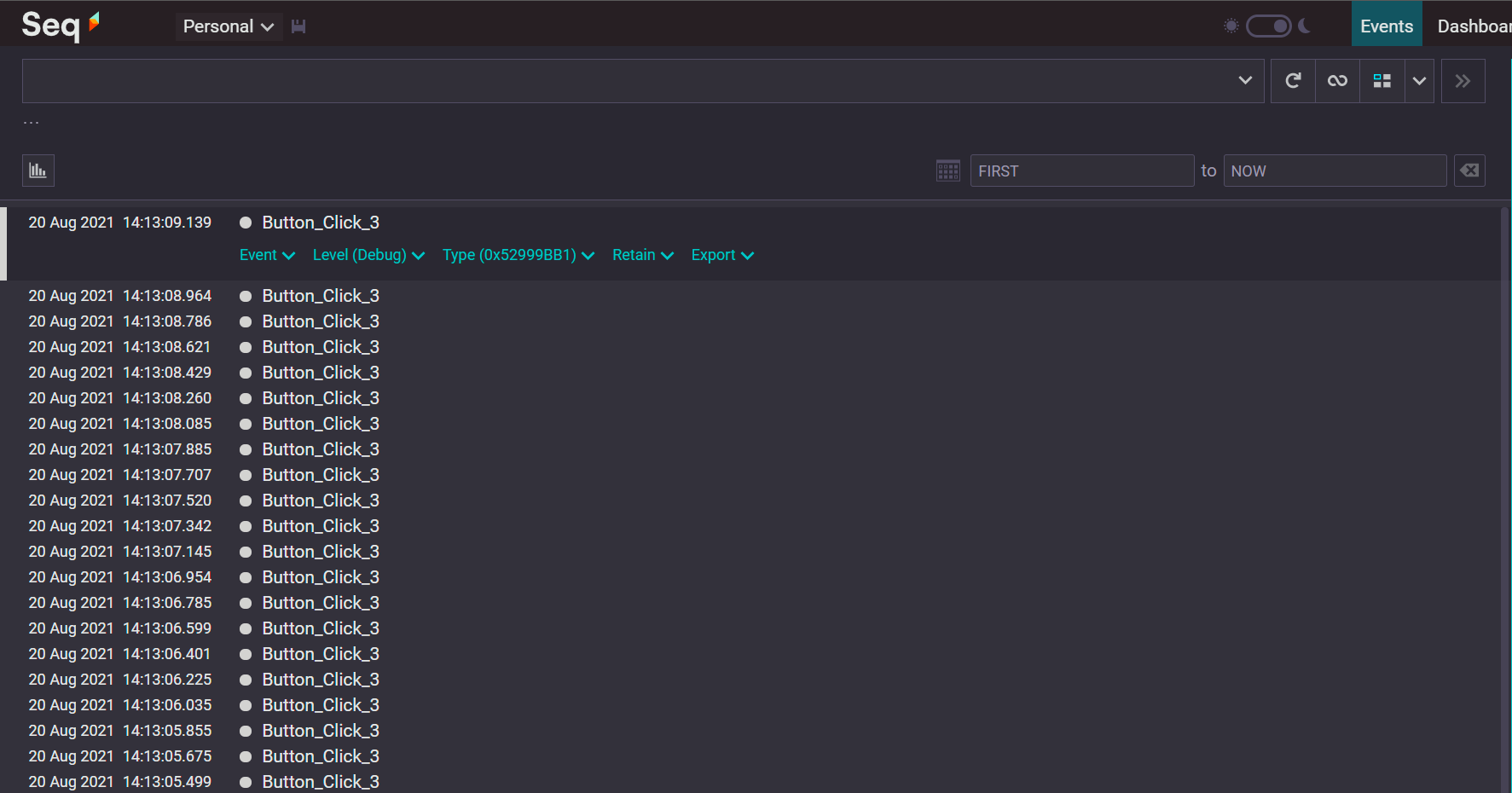Enable tail mode with infinity icon
Viewport: 1512px width, 793px height.
tap(1337, 81)
